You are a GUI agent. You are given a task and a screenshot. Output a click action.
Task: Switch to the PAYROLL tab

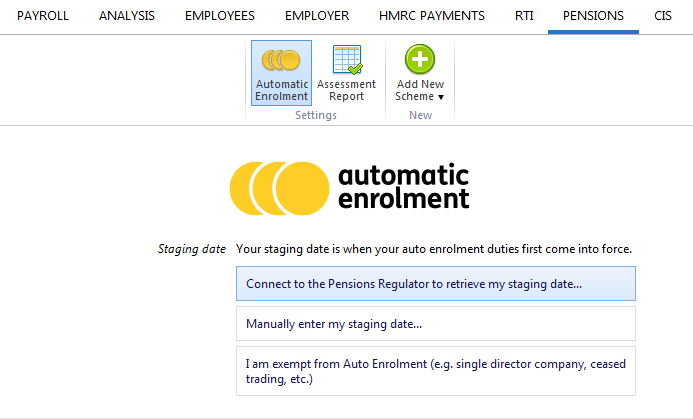[43, 16]
